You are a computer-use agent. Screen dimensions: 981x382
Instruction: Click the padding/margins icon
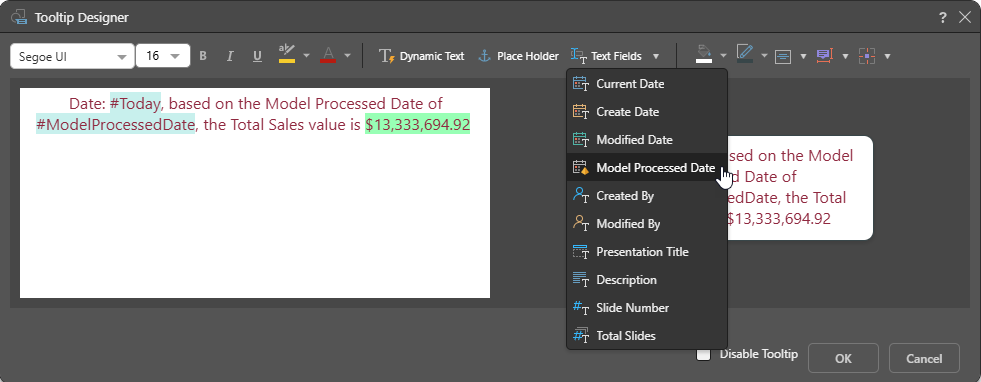click(x=867, y=56)
